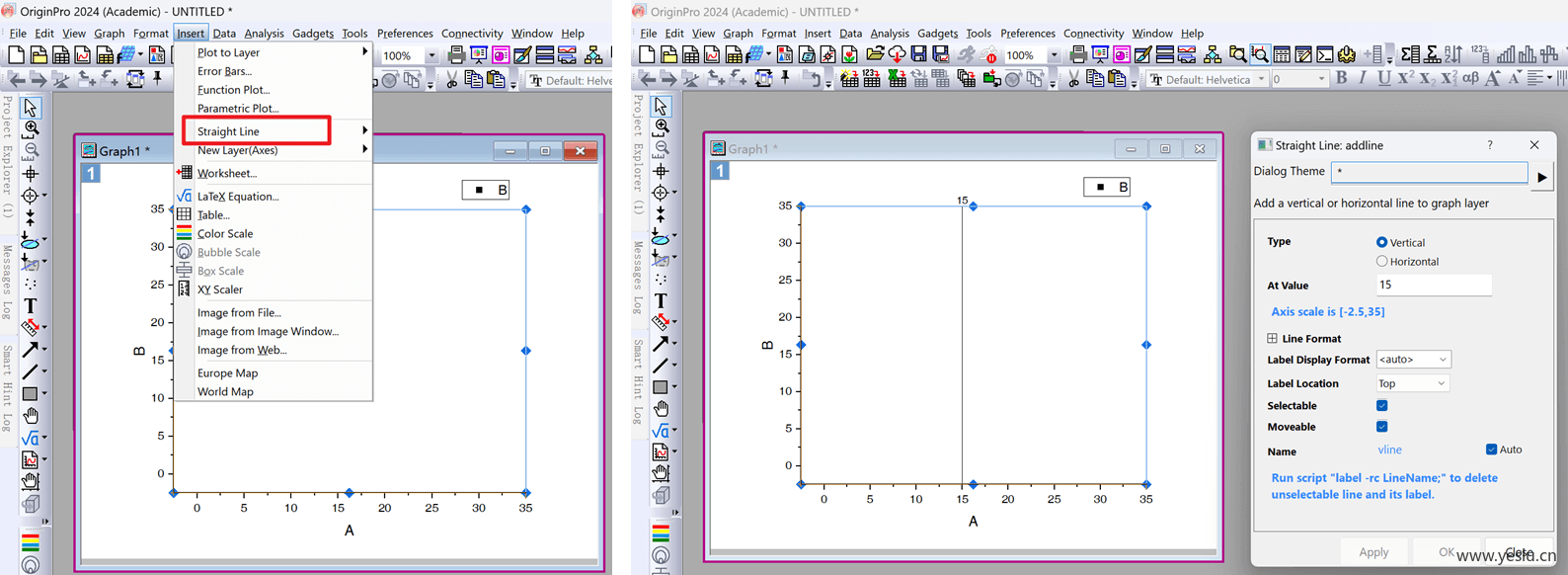Viewport: 1568px width, 575px height.
Task: Click the Dialog Theme arrow button
Action: click(x=1541, y=177)
